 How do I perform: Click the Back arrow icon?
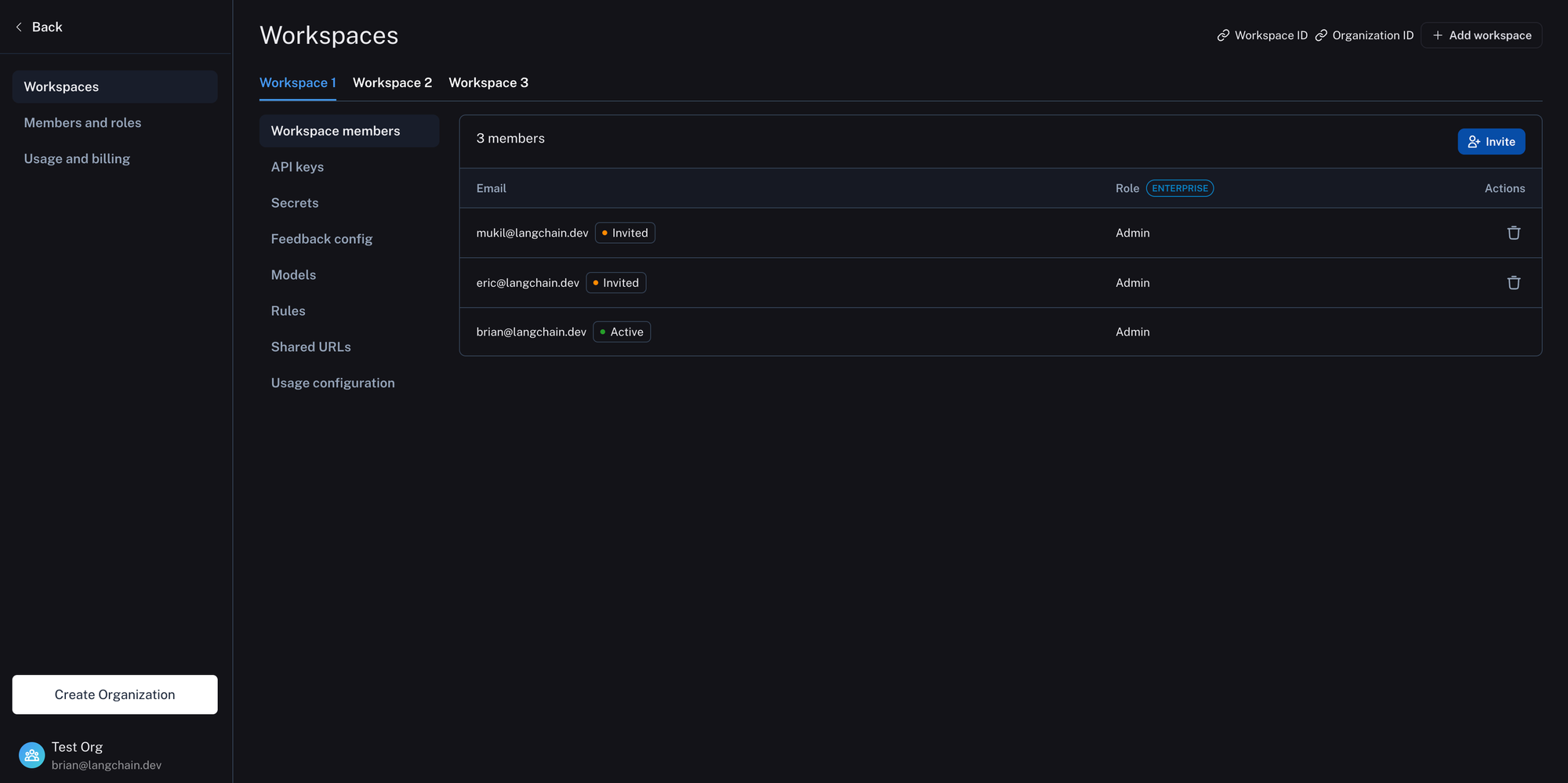click(19, 27)
